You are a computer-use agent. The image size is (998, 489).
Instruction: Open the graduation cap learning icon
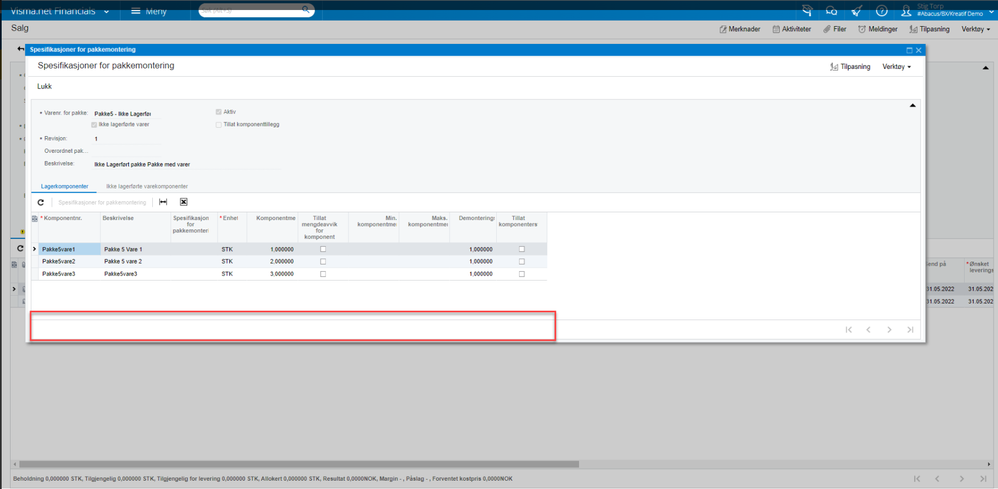click(808, 11)
